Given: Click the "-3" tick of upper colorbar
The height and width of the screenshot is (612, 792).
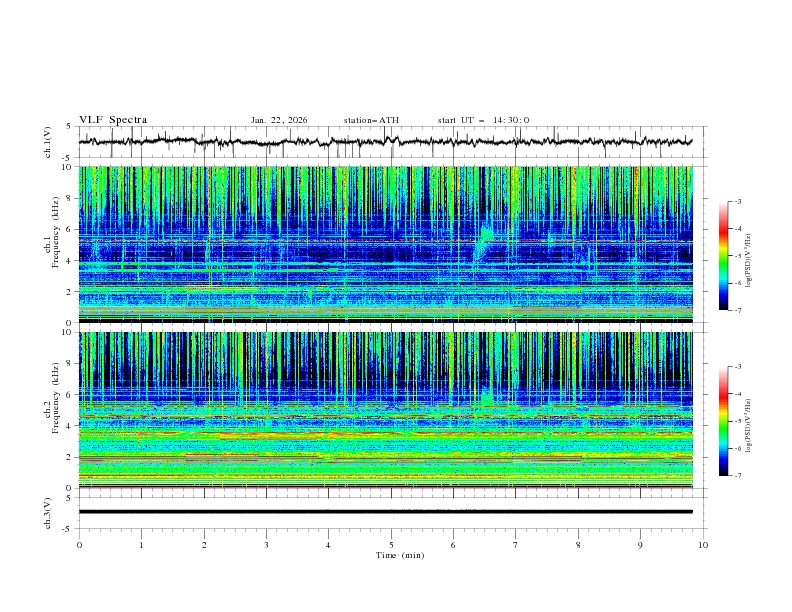Looking at the screenshot, I should click(738, 201).
